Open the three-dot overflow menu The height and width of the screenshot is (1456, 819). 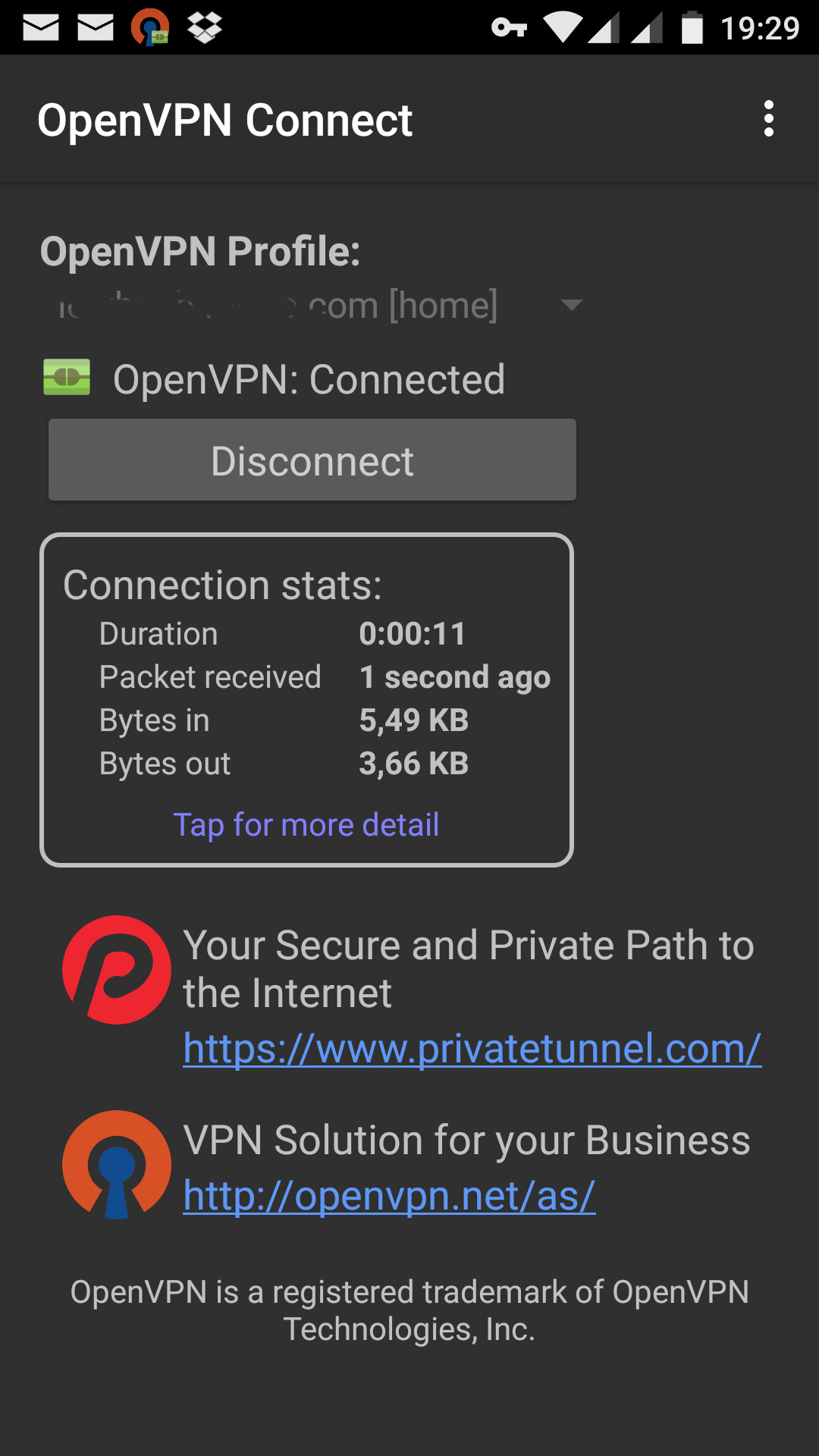coord(768,119)
